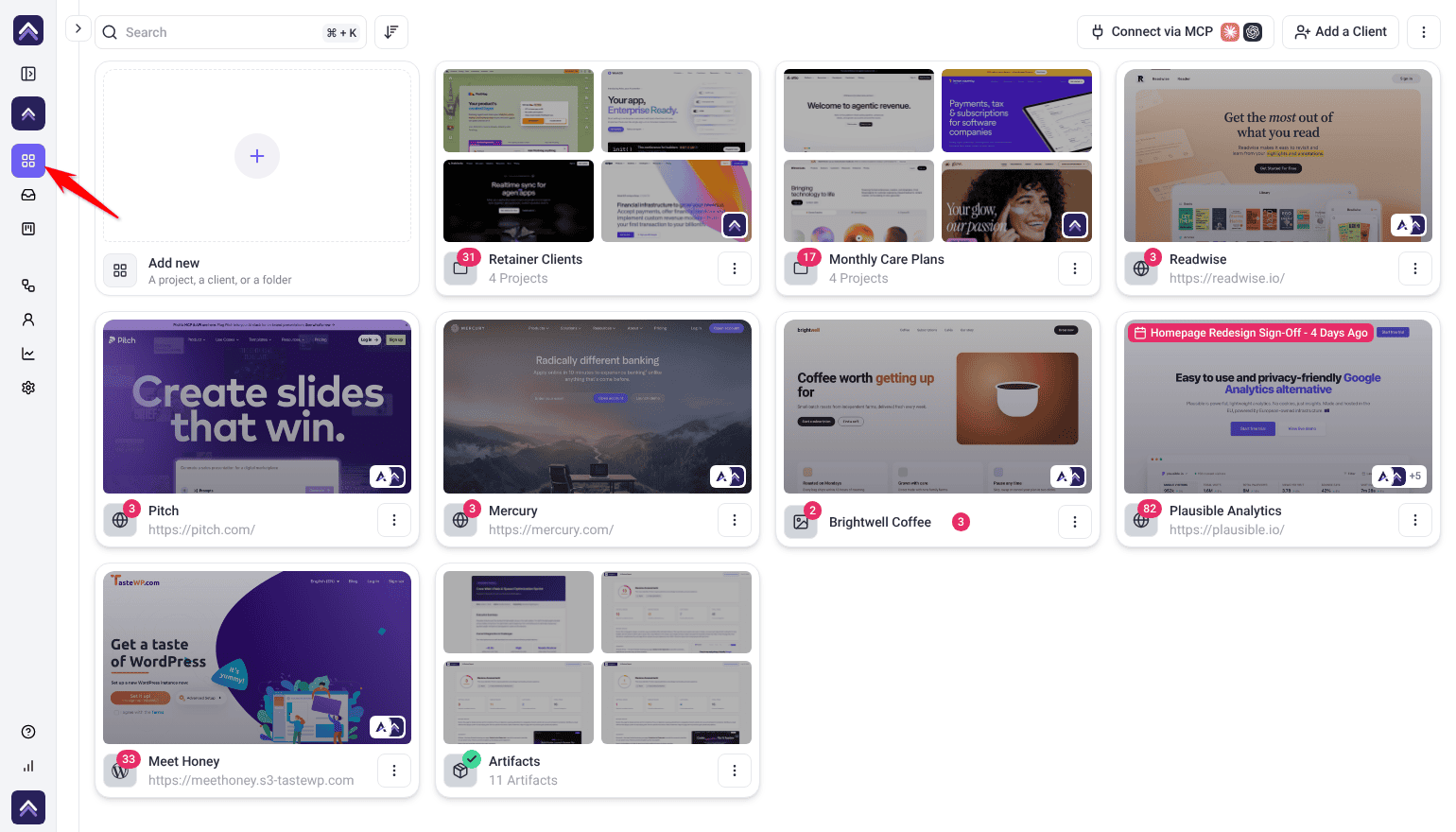Click Add a Client button
Screen dimensions: 1456x832
1341,31
